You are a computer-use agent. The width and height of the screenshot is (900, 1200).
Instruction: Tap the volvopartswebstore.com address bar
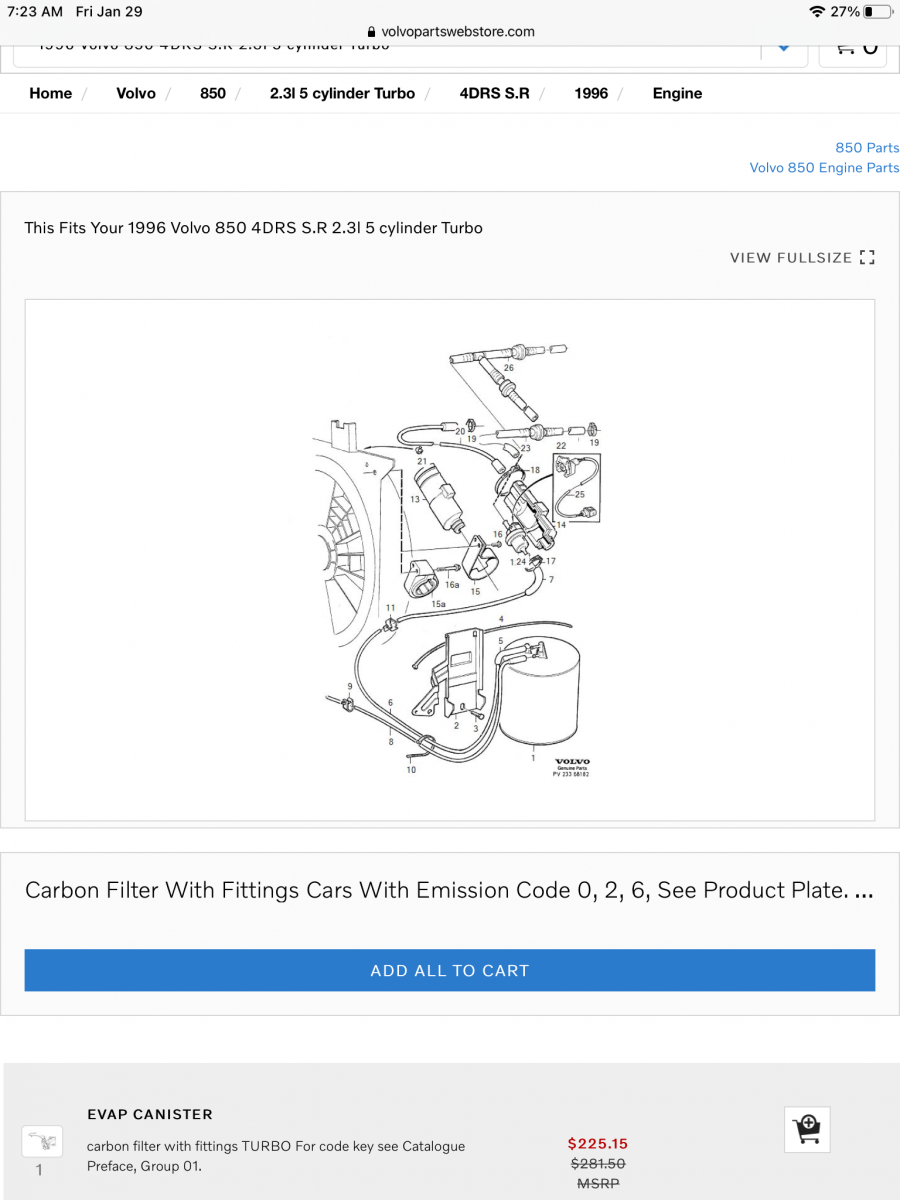tap(450, 31)
